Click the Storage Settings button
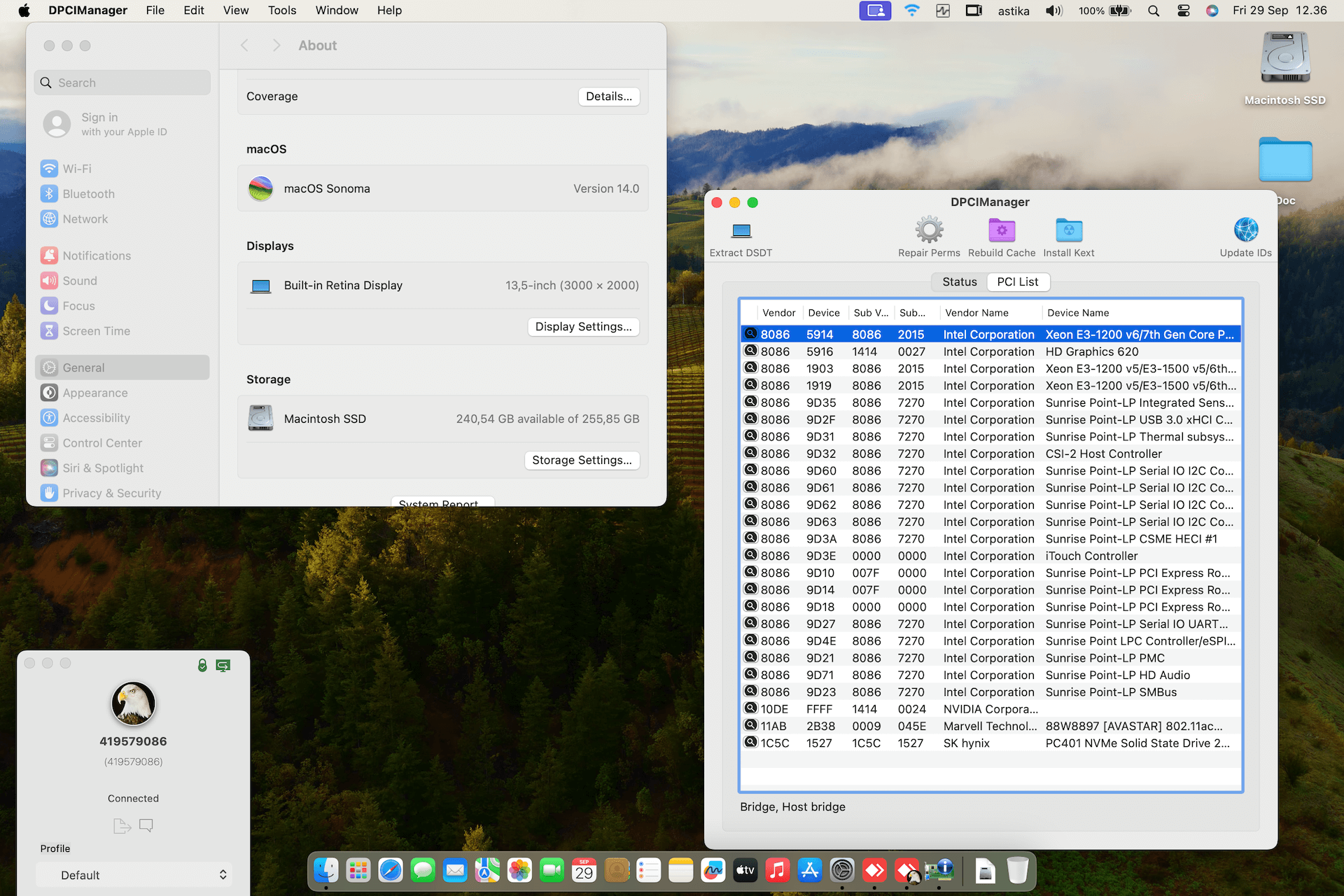Viewport: 1344px width, 896px height. 582,460
